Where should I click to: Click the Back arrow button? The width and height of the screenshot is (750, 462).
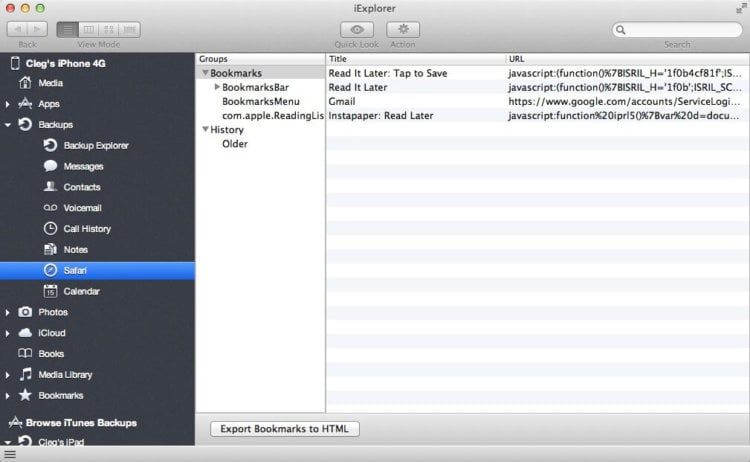(x=17, y=29)
